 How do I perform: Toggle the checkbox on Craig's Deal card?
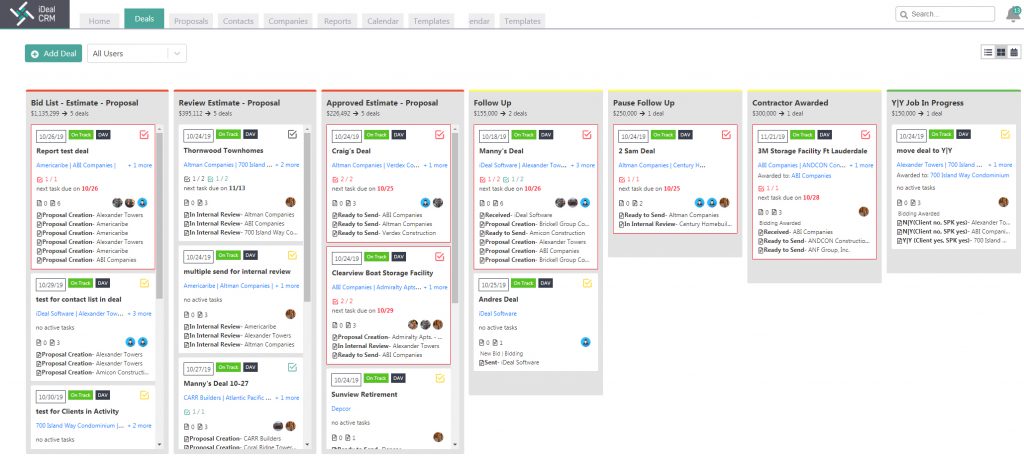440,135
